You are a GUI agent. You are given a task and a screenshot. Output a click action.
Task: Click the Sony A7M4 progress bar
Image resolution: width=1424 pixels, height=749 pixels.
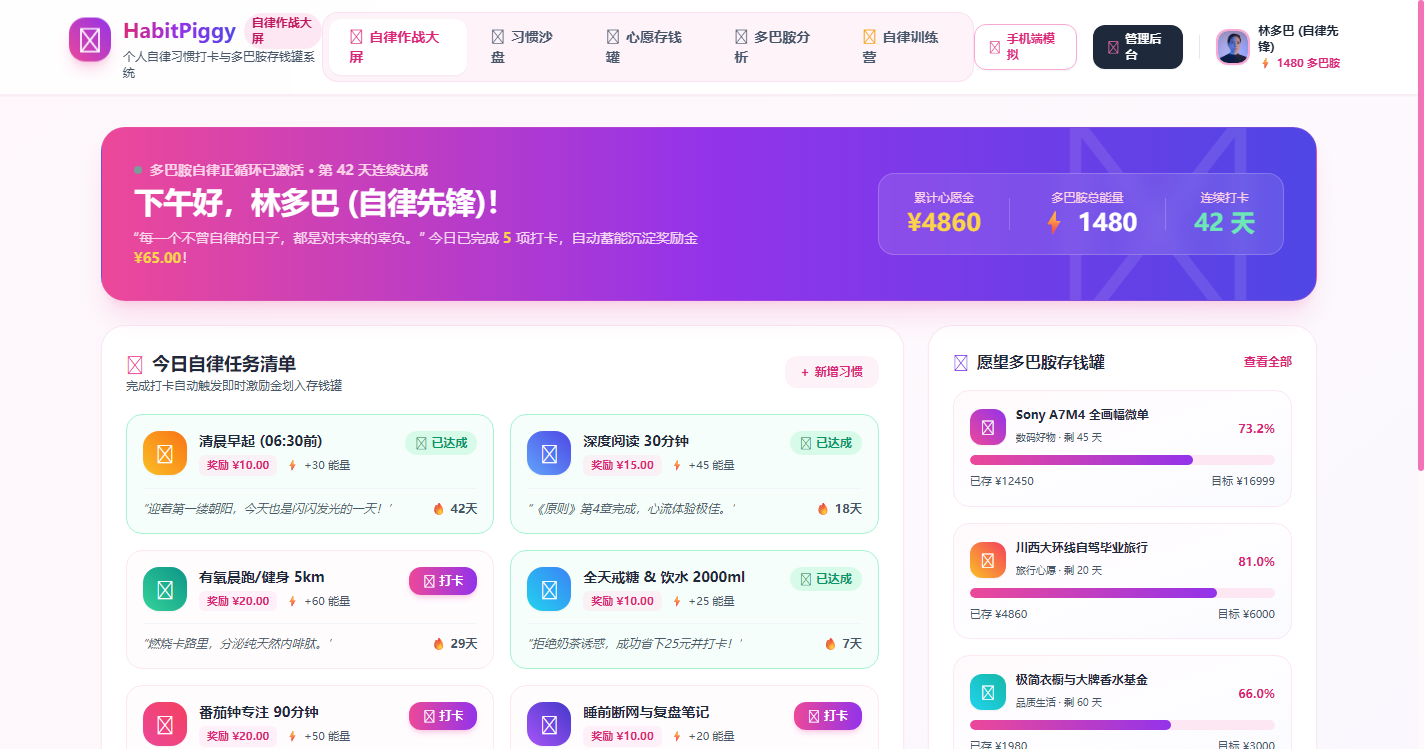click(x=1122, y=460)
